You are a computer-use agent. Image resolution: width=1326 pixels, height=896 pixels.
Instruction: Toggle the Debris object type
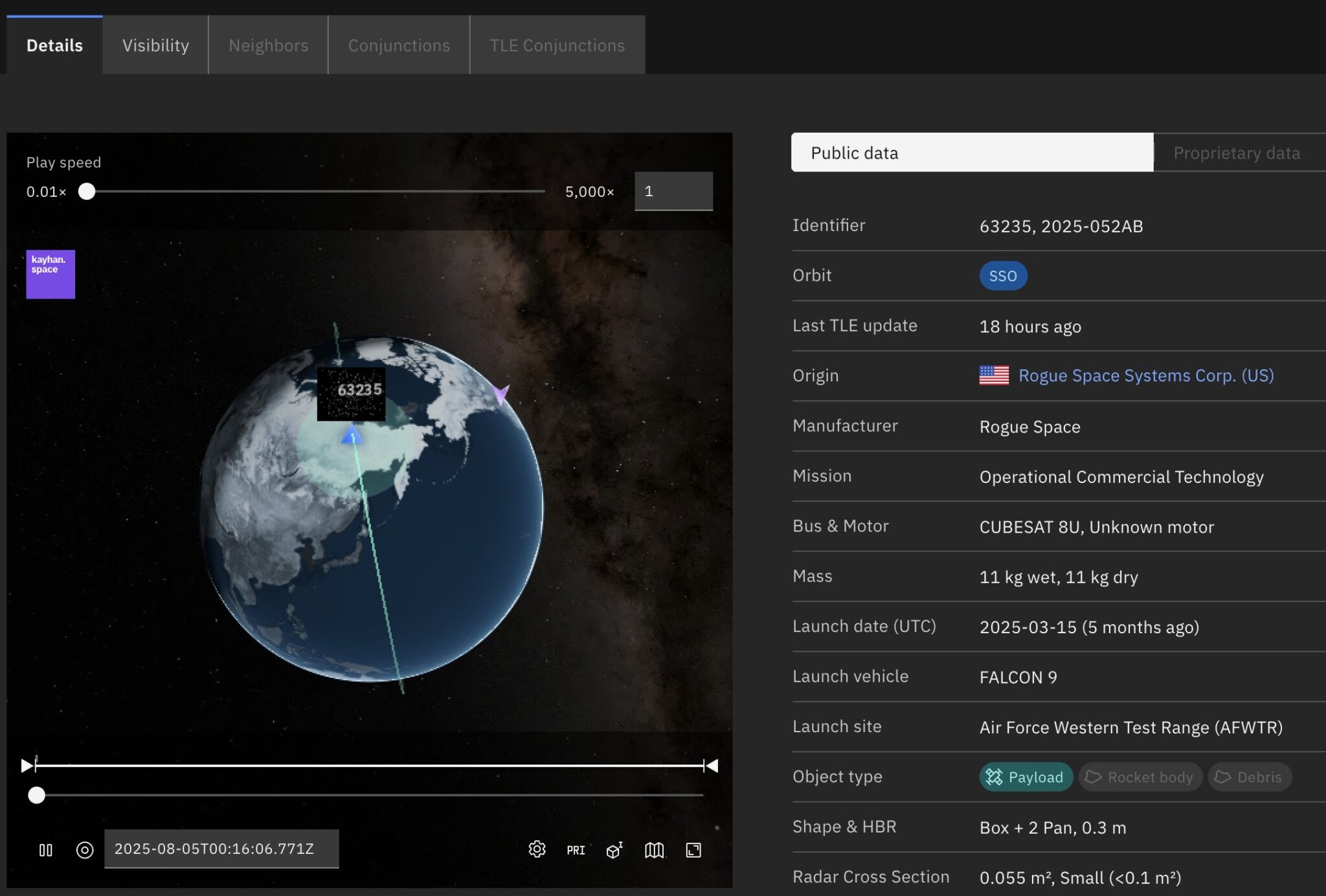[1249, 777]
